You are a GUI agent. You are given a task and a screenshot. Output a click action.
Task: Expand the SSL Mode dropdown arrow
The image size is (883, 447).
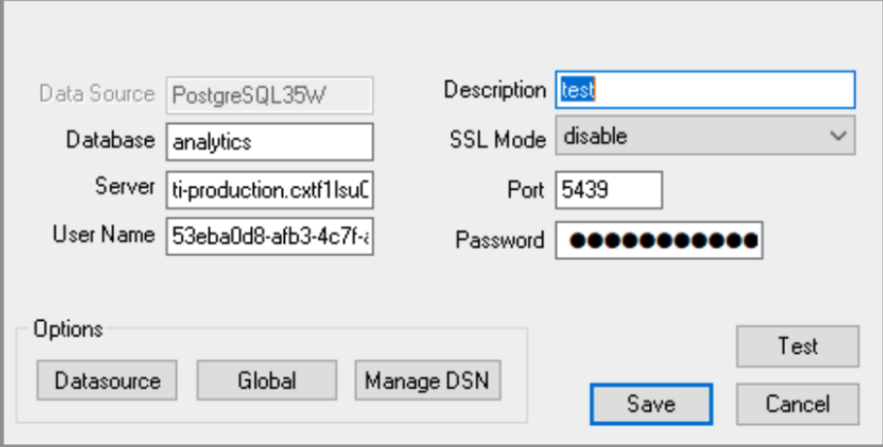839,137
